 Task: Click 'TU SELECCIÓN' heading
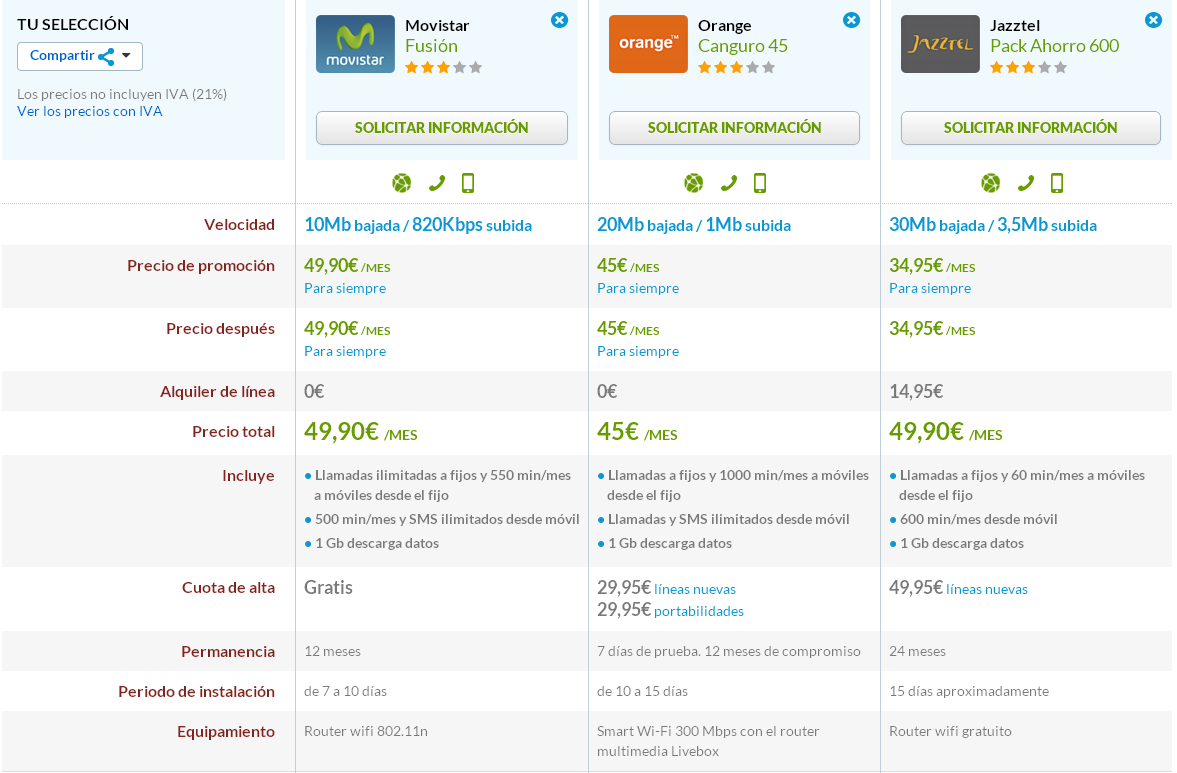coord(73,24)
